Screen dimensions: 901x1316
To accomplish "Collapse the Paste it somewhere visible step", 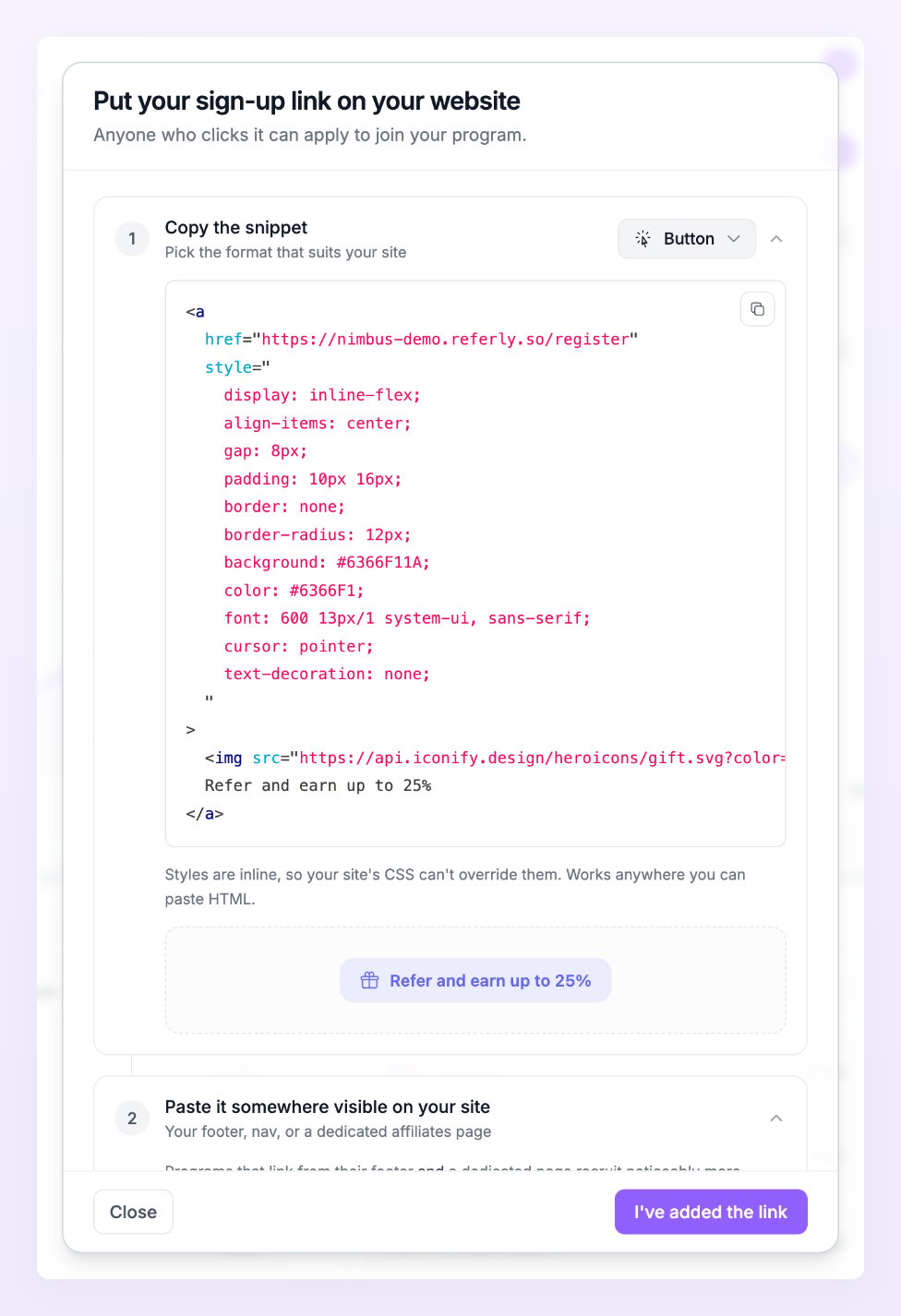I will [776, 1119].
